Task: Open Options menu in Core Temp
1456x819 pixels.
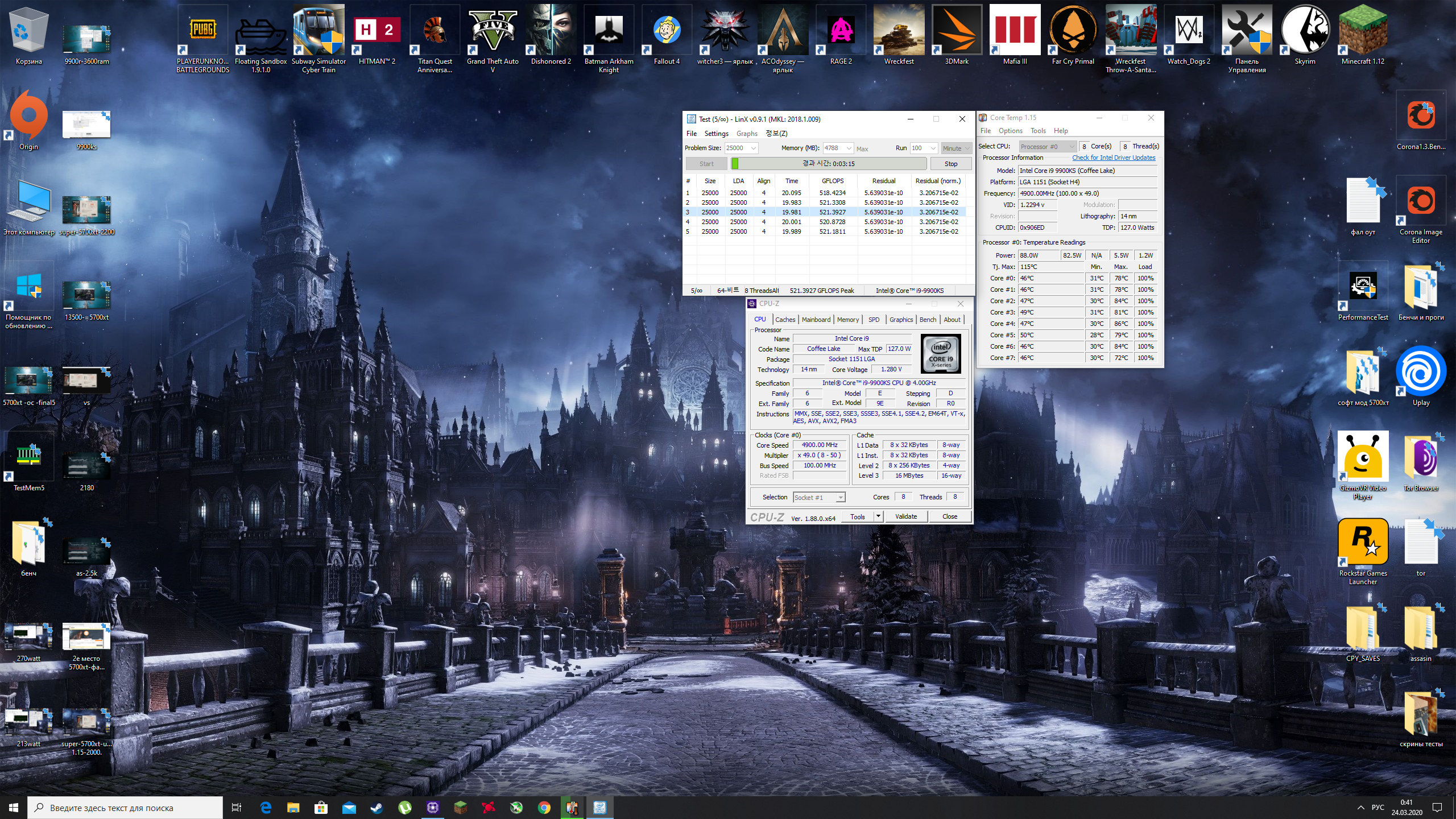Action: point(1010,131)
